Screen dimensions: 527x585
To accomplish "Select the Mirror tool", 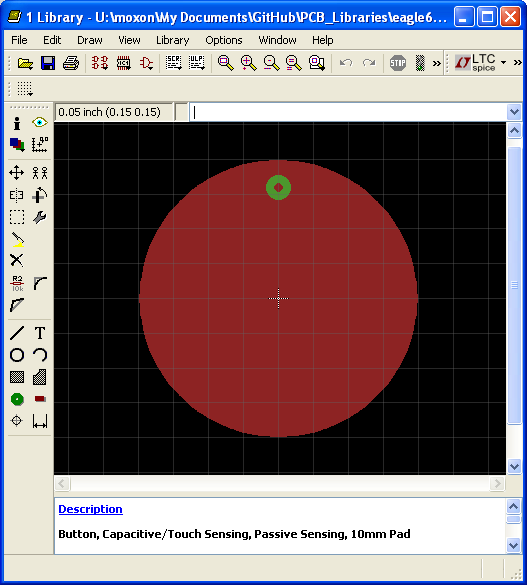I will 16,195.
